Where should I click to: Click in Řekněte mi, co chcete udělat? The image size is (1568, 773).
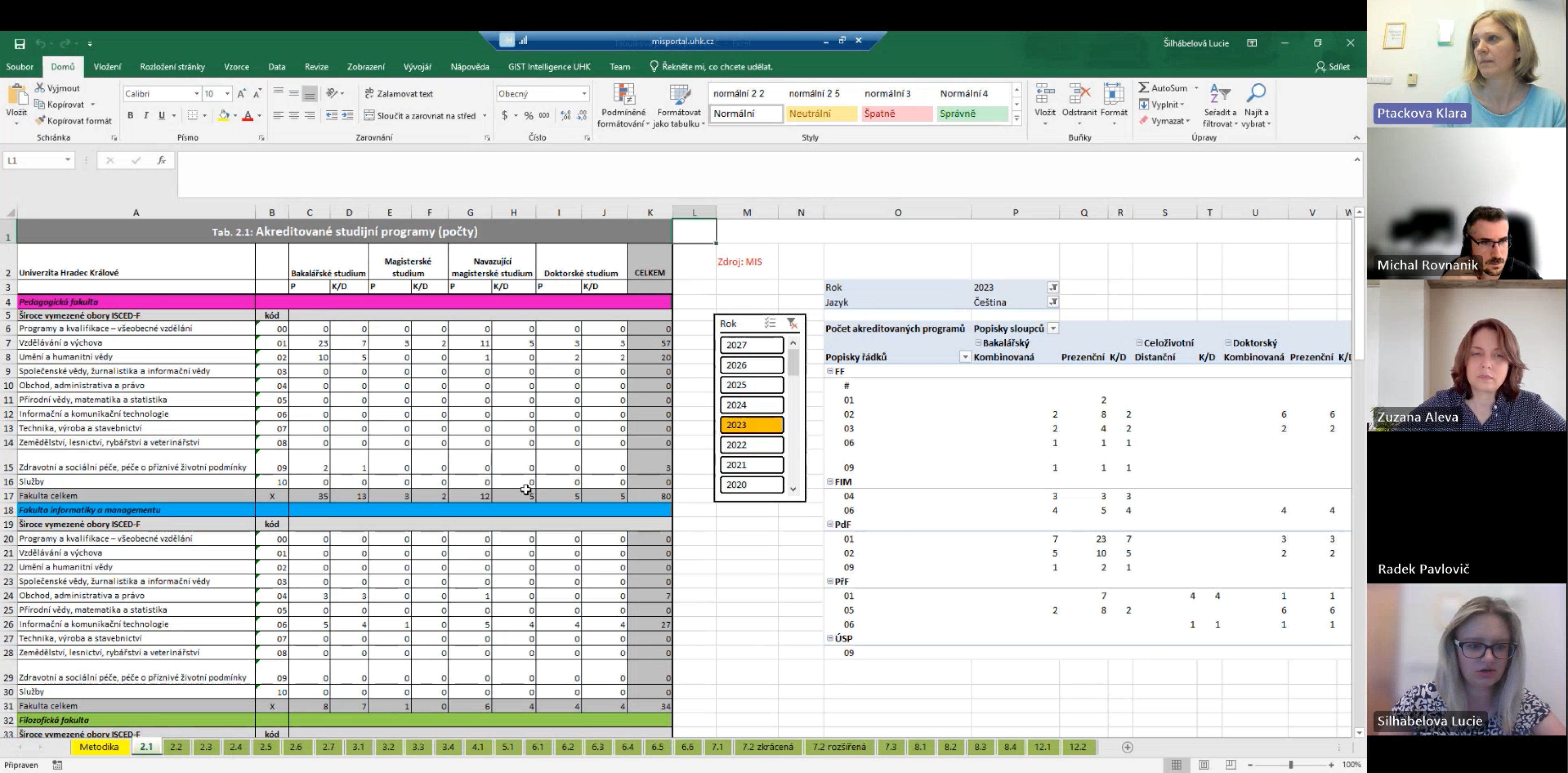tap(711, 67)
